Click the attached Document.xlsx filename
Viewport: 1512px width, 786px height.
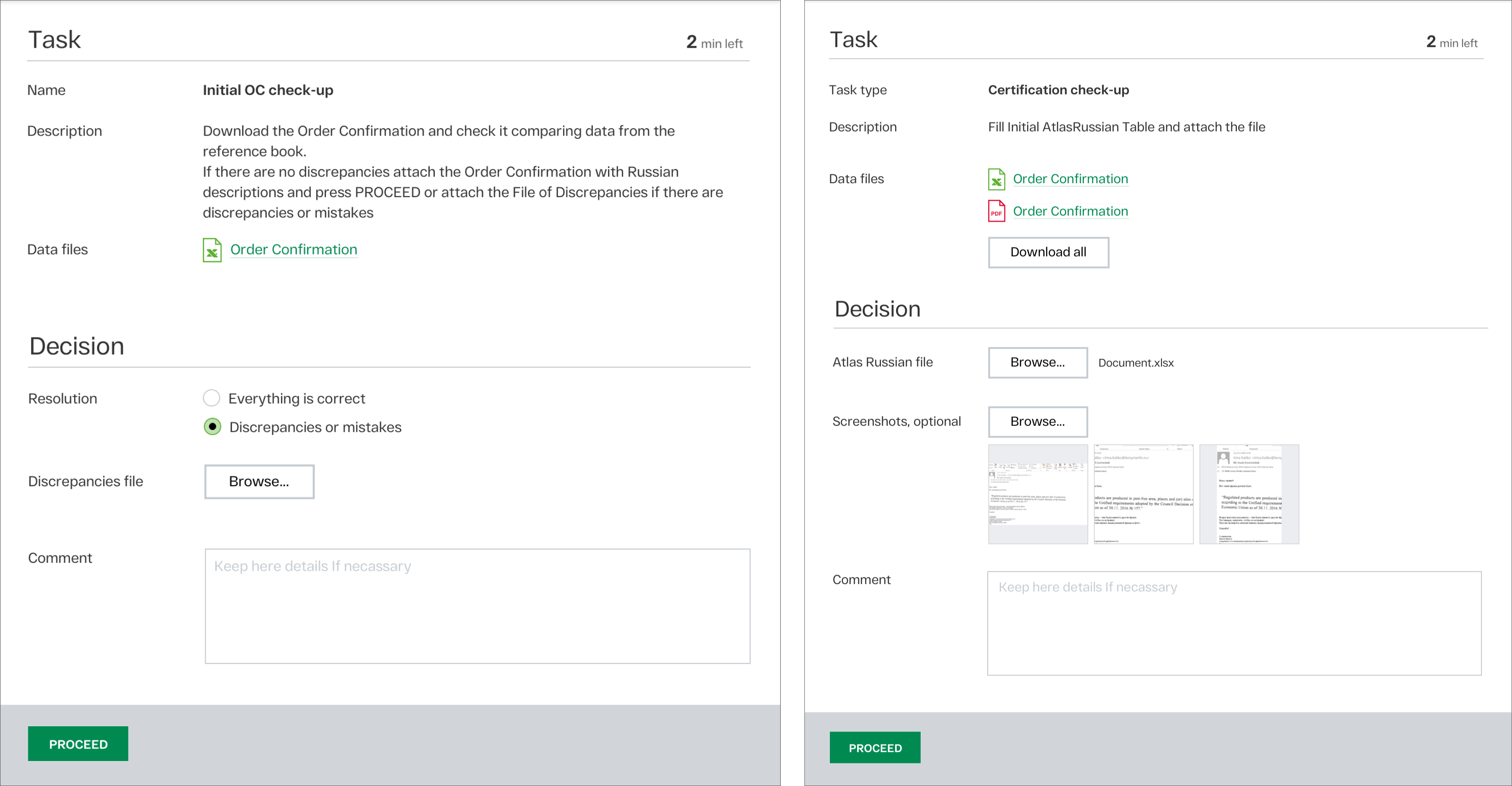pos(1135,363)
